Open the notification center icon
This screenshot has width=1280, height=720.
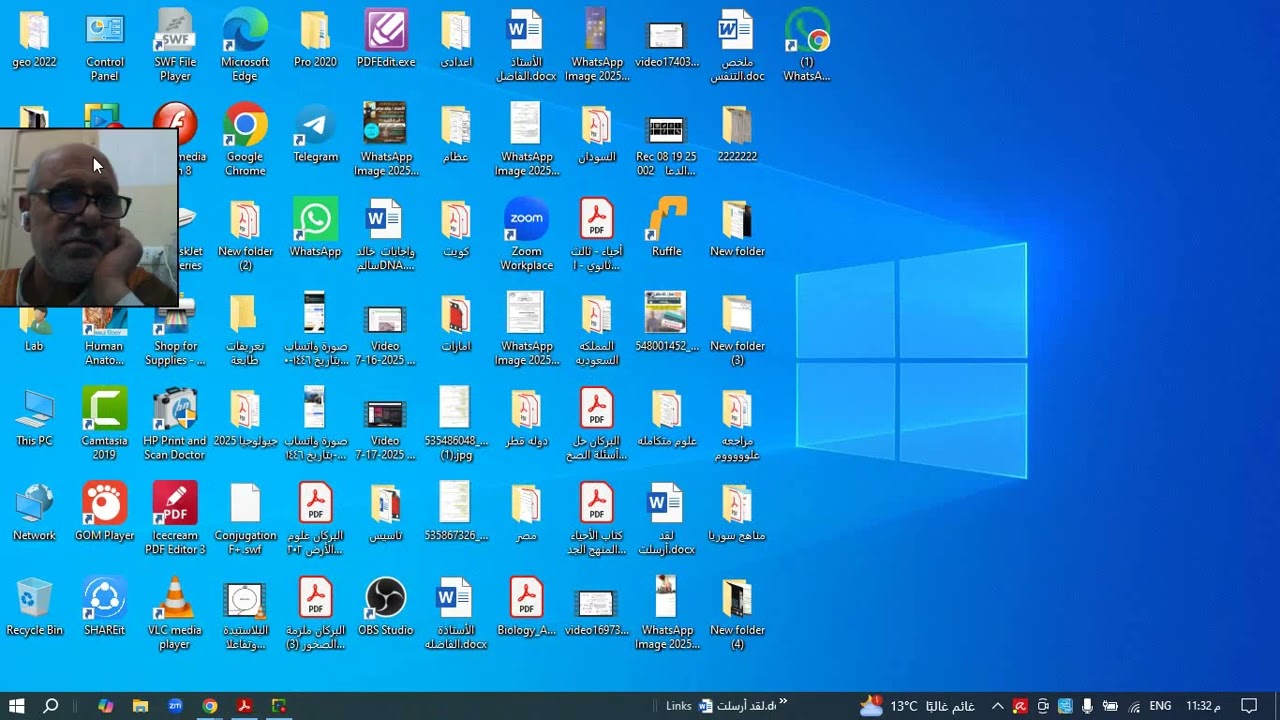(x=1249, y=706)
